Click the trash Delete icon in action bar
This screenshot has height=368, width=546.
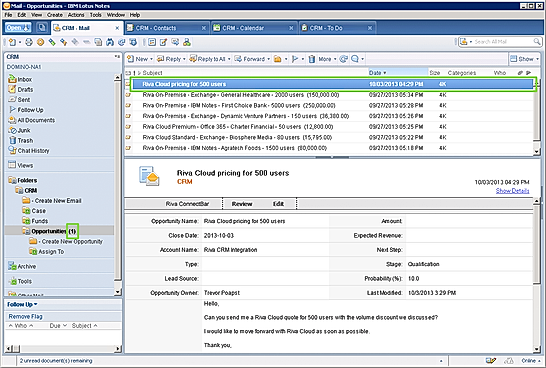pyautogui.click(x=312, y=59)
